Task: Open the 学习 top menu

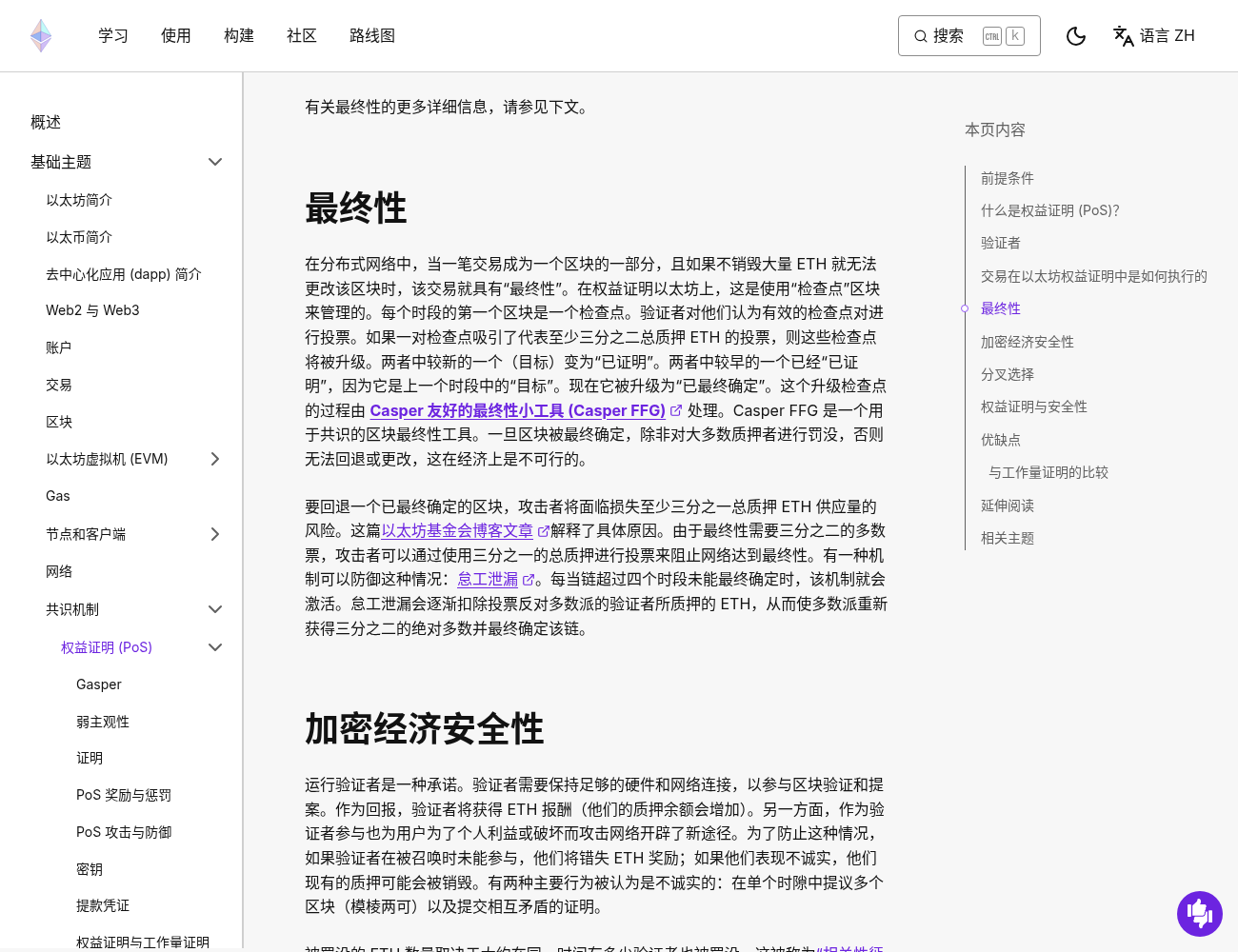Action: [x=113, y=36]
